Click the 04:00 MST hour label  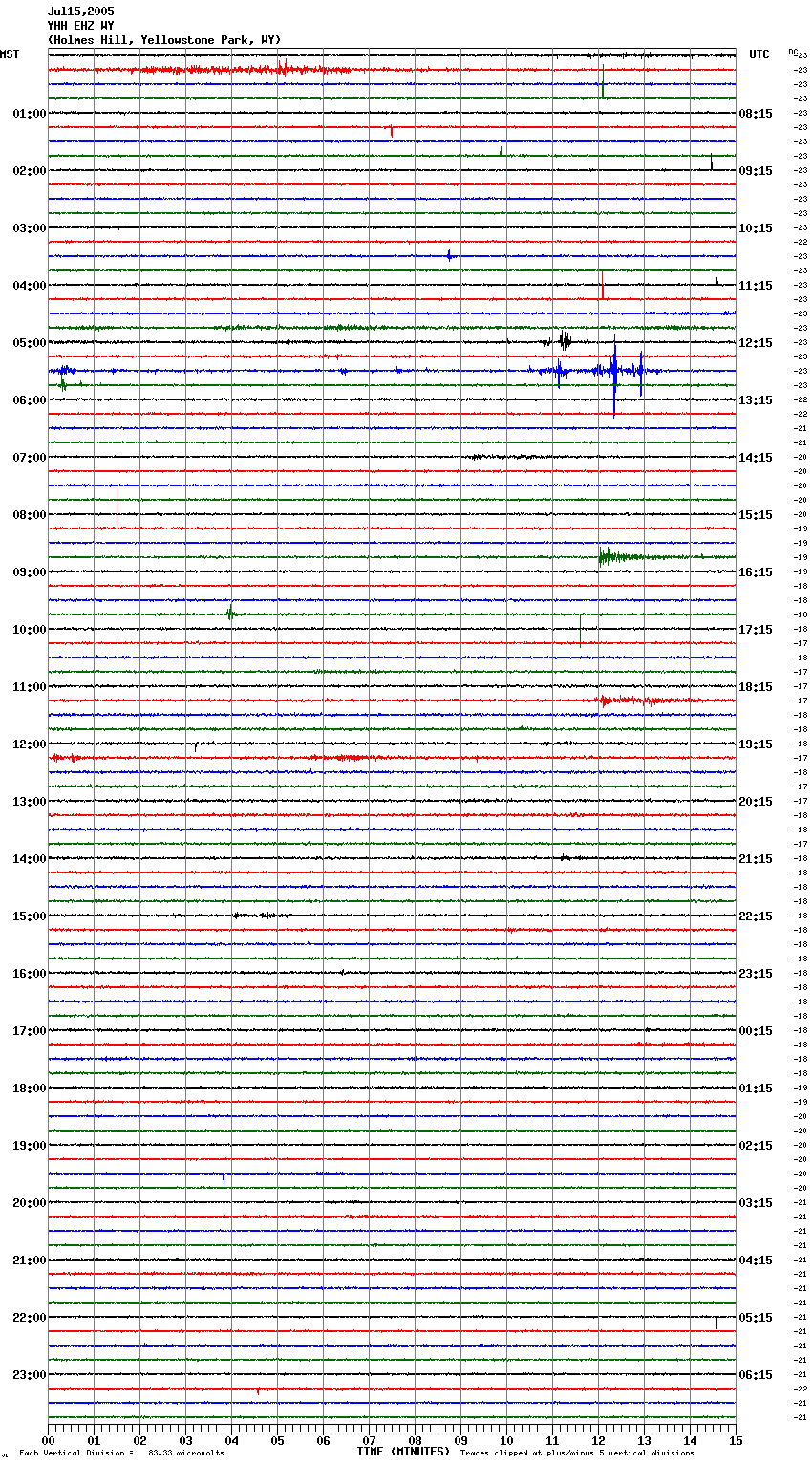(30, 286)
